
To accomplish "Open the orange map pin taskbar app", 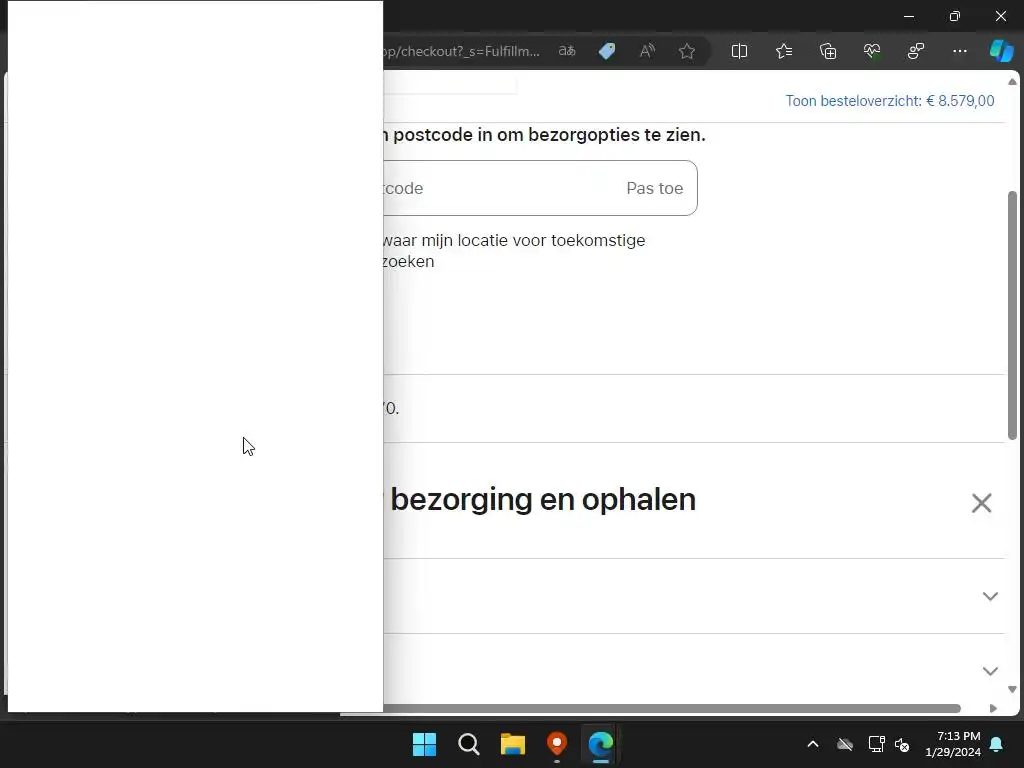I will tap(556, 744).
